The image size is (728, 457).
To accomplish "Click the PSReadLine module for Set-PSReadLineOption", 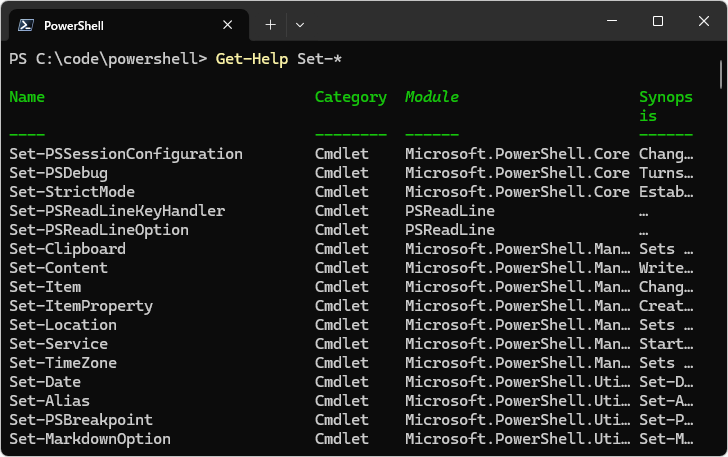I will (x=450, y=230).
